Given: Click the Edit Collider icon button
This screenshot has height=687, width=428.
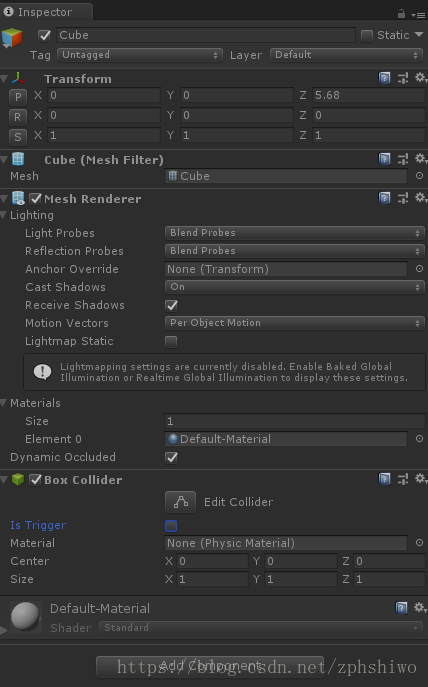Looking at the screenshot, I should 180,502.
